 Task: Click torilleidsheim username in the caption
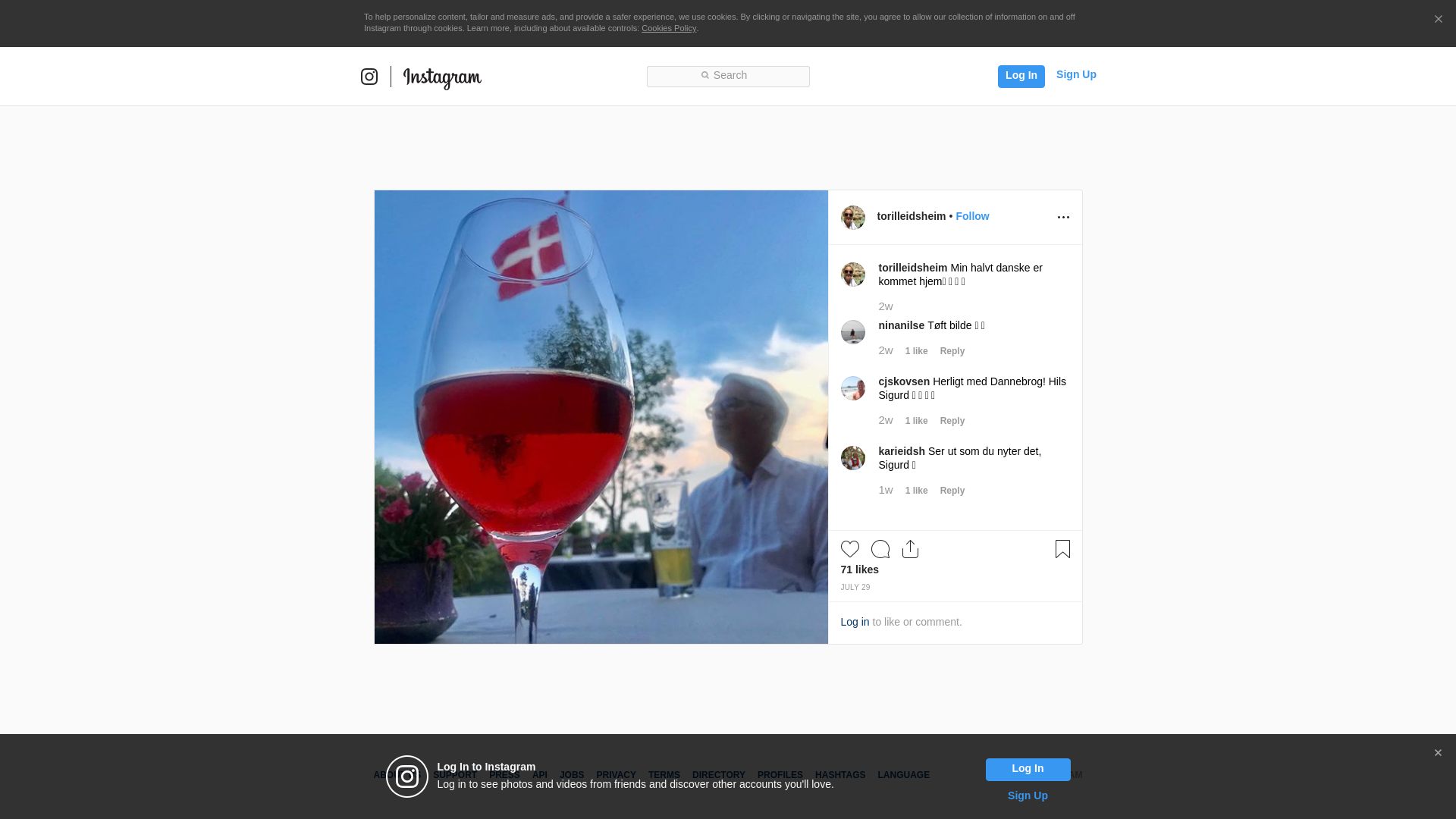tap(913, 268)
